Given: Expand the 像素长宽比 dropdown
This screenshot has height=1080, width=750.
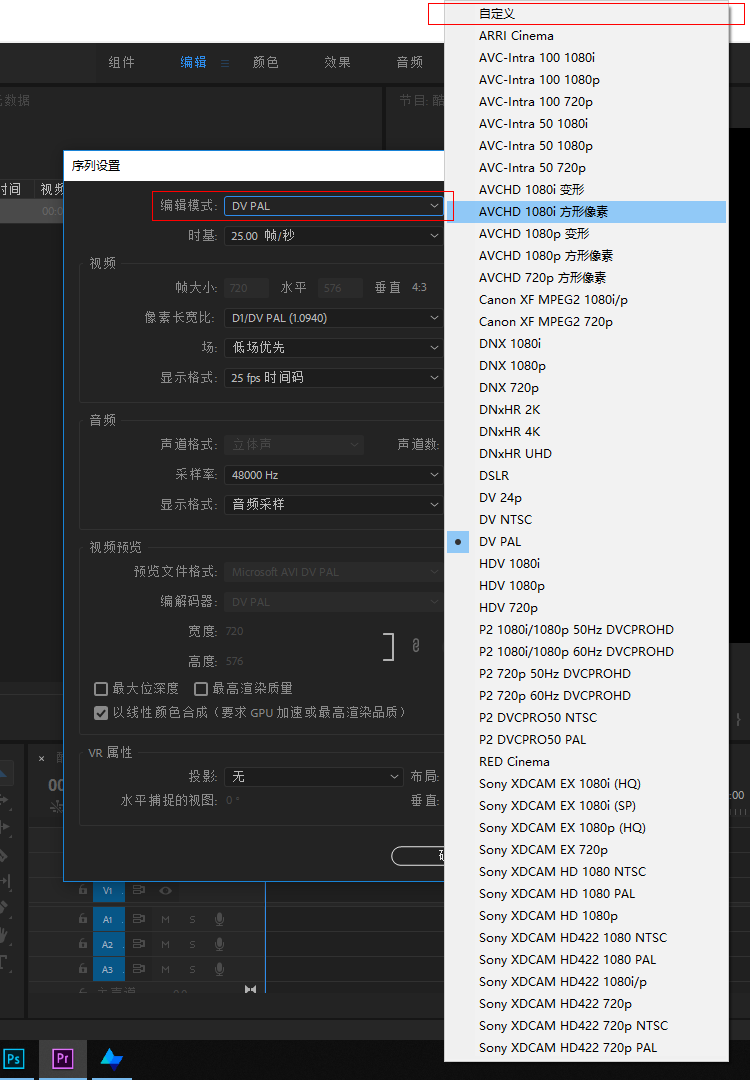Looking at the screenshot, I should pos(334,318).
